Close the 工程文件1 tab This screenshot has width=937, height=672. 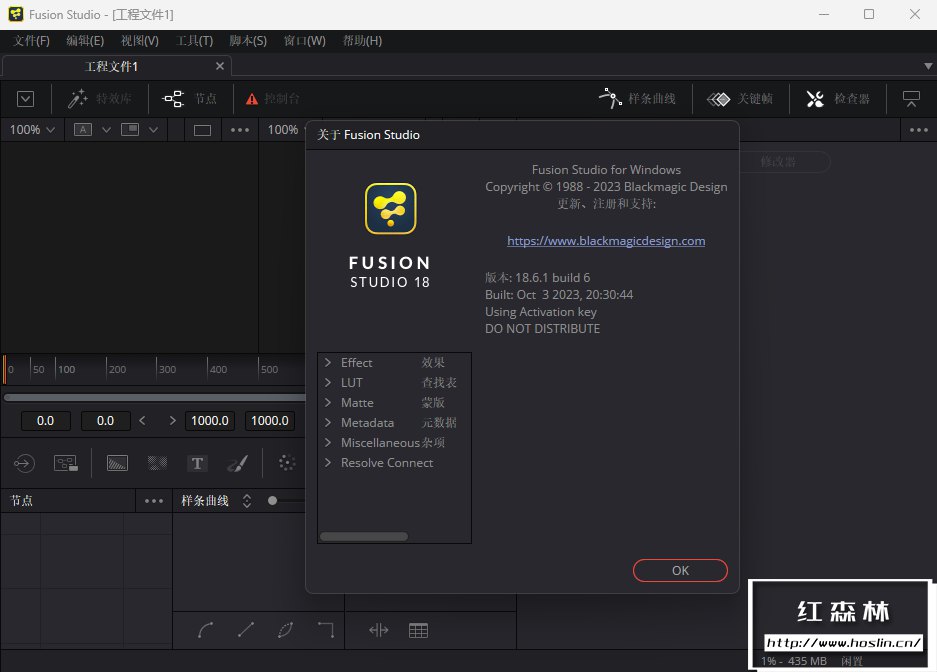[x=220, y=66]
